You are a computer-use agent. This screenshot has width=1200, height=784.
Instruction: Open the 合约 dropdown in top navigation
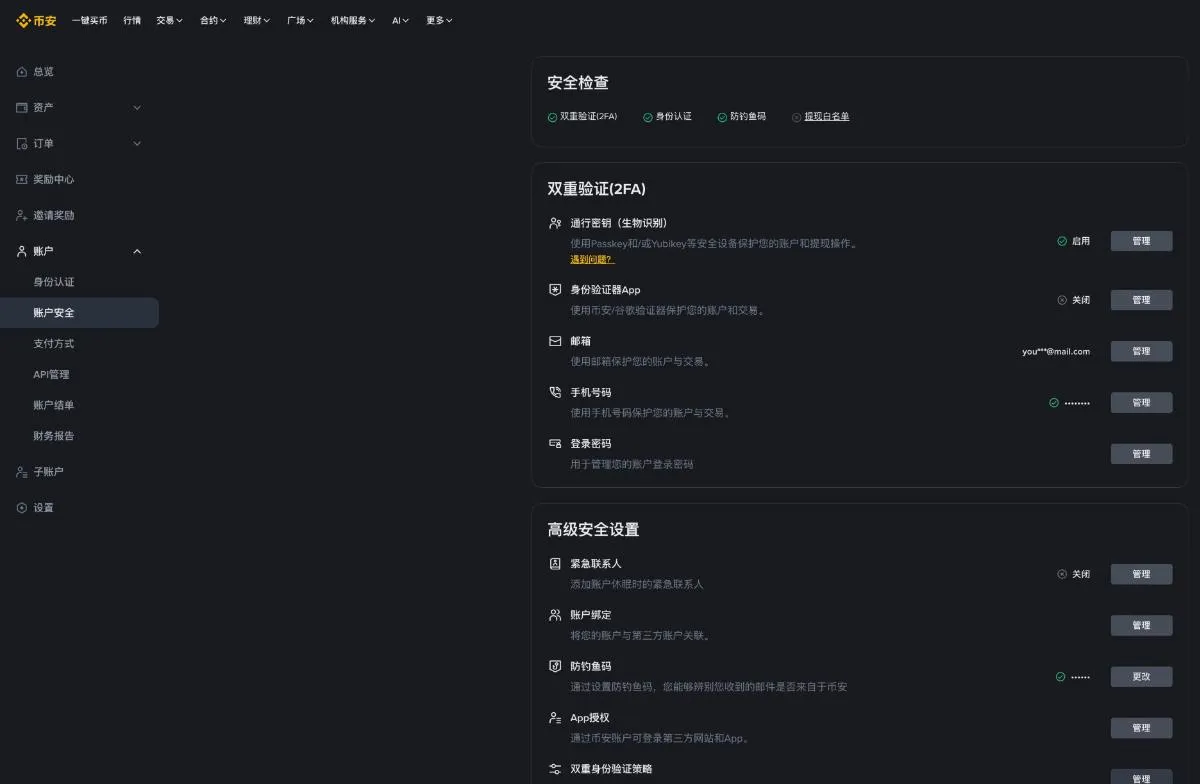213,20
